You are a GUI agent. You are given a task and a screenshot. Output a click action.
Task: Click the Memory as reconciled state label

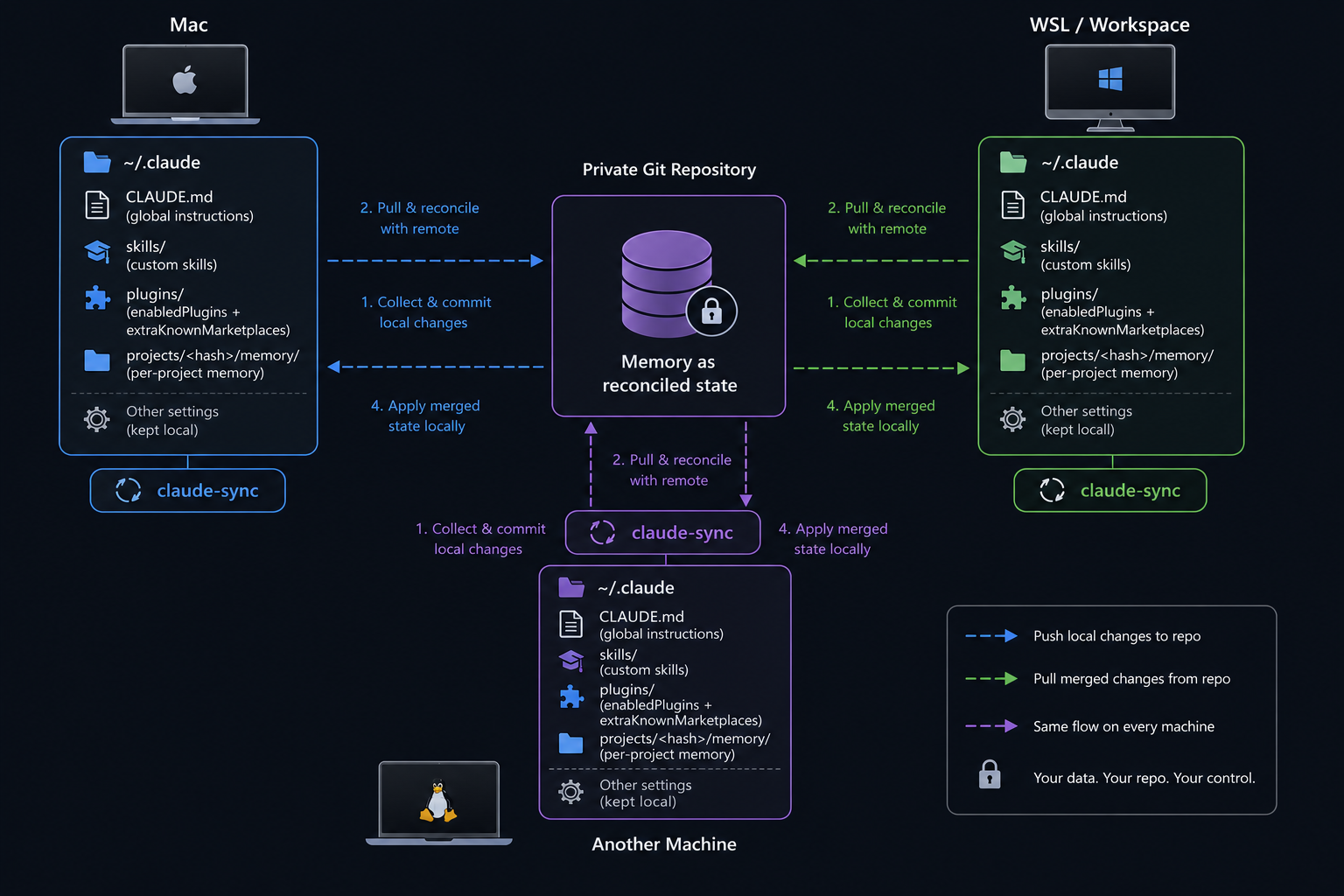669,374
